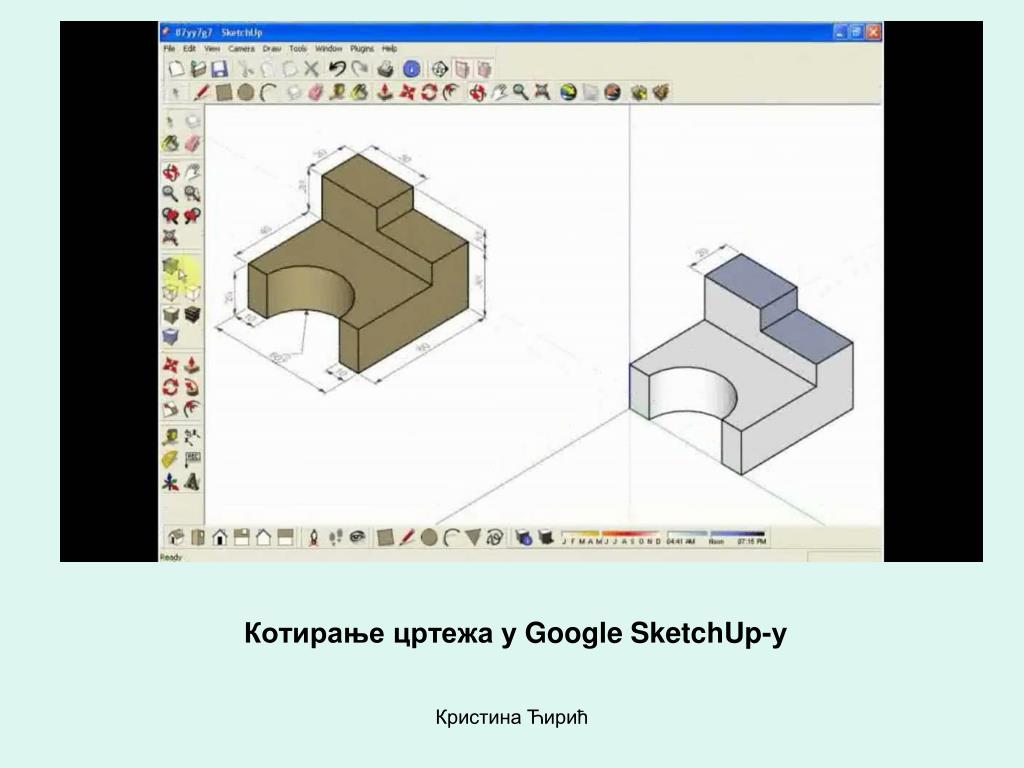Open the Draw menu
Screen dimensions: 1024x768
point(272,49)
